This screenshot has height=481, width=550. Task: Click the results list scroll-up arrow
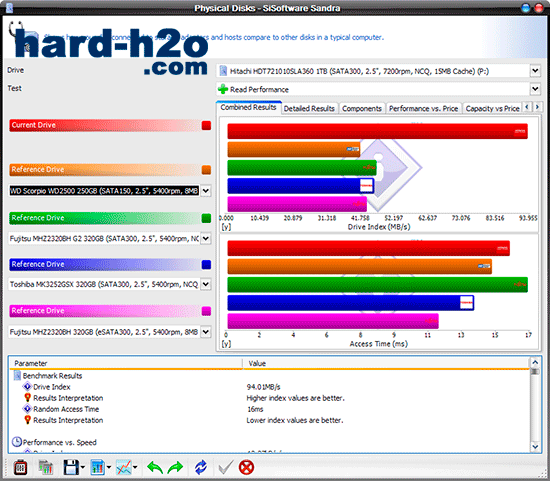tap(535, 362)
